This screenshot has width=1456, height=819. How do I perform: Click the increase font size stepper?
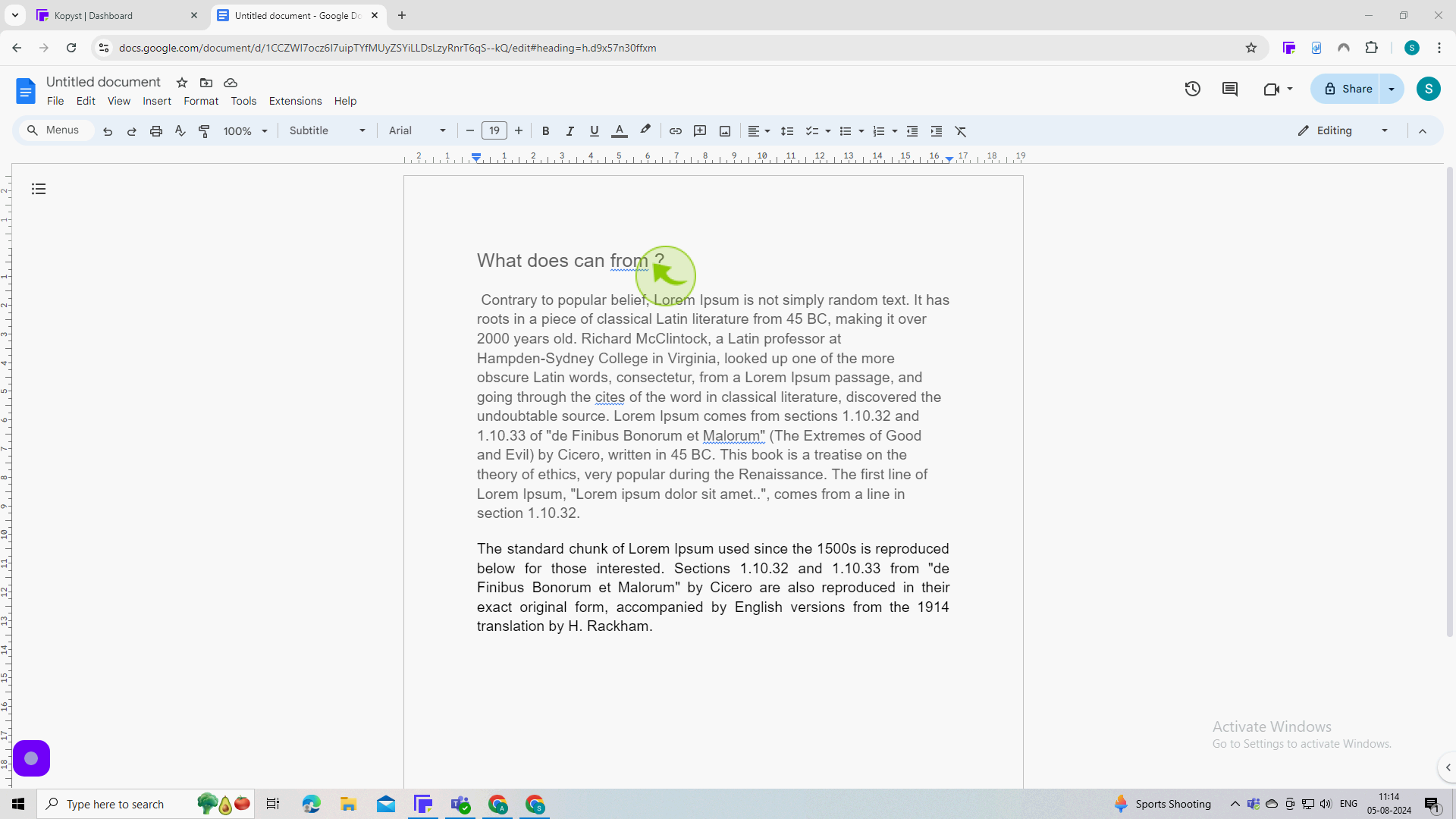coord(519,131)
